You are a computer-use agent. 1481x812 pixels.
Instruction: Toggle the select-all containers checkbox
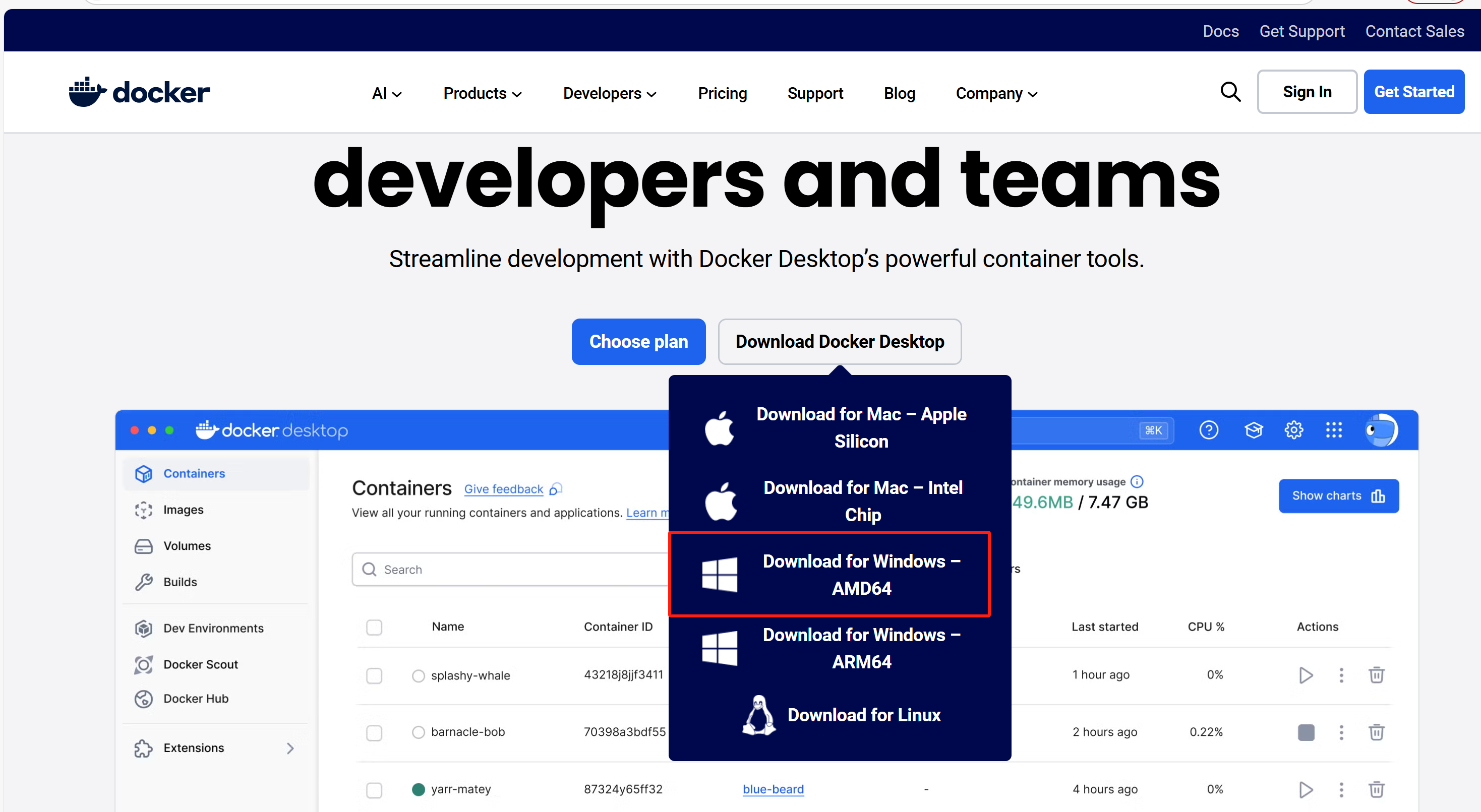tap(374, 627)
